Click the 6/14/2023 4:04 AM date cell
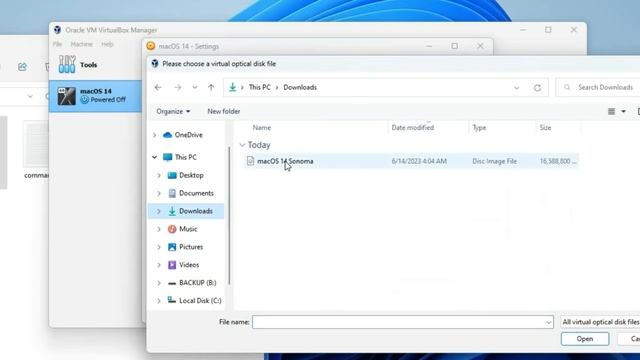 [x=419, y=161]
